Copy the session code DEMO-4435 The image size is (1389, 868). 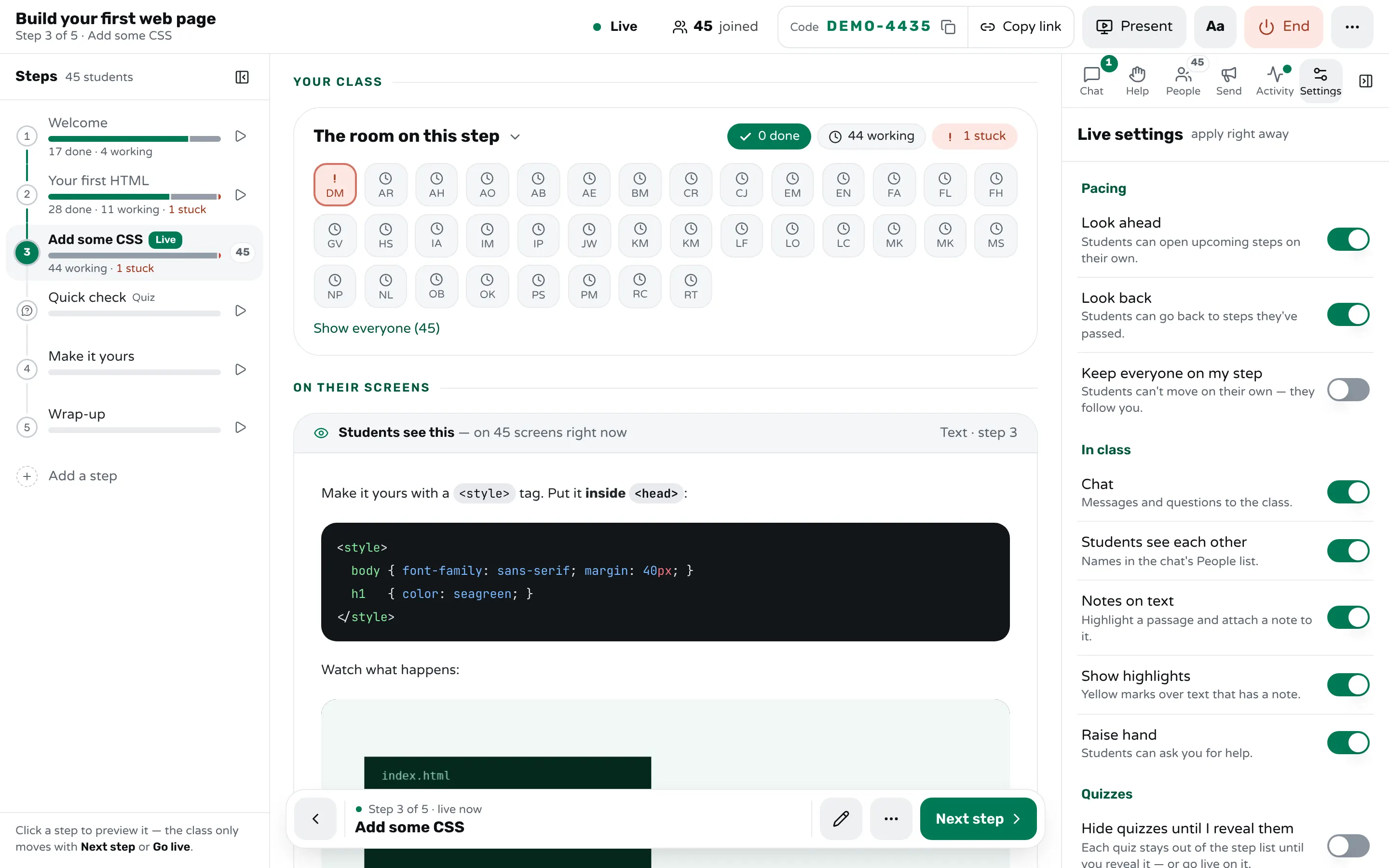tap(948, 27)
